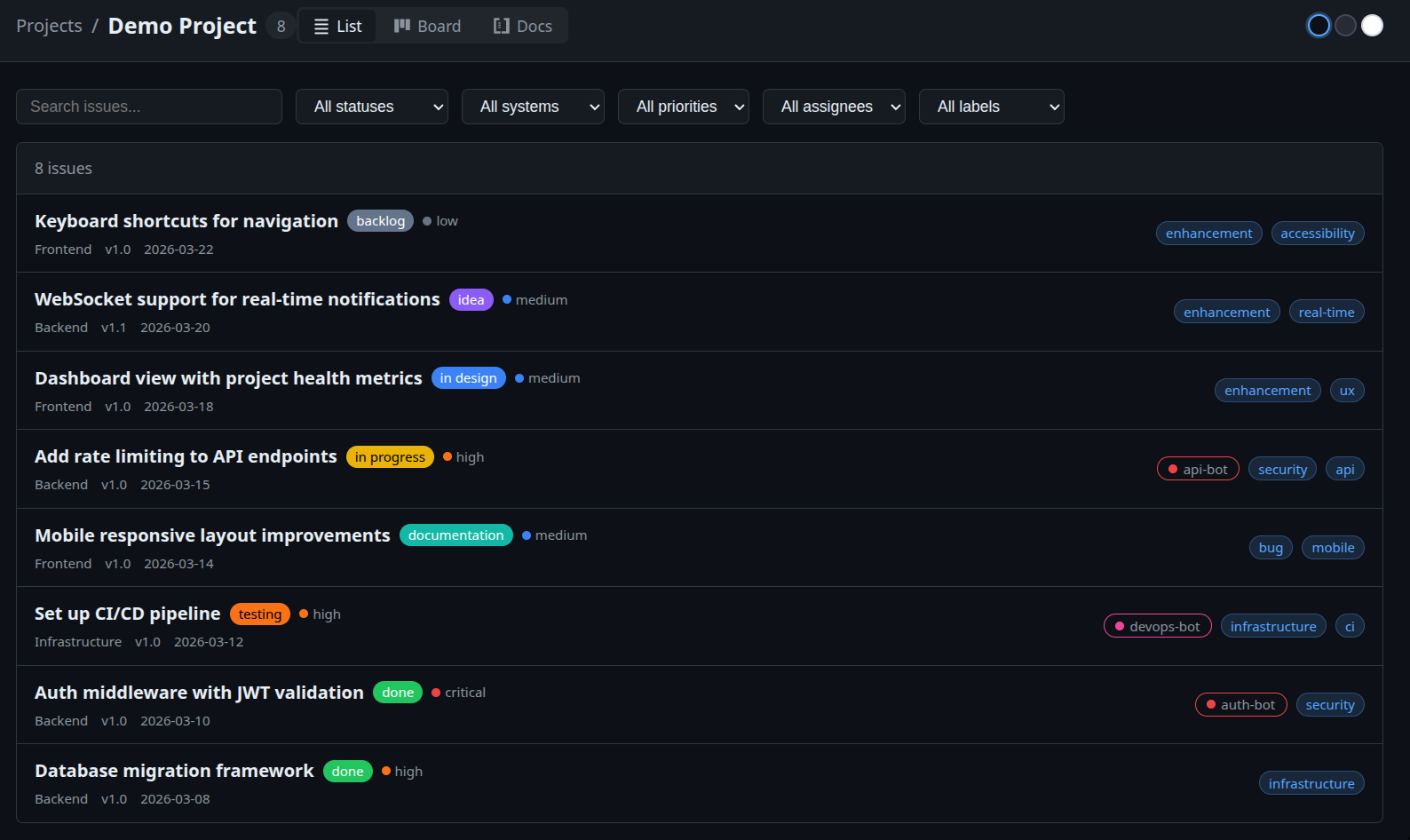The image size is (1410, 840).
Task: Open the Docs tab
Action: 522,26
